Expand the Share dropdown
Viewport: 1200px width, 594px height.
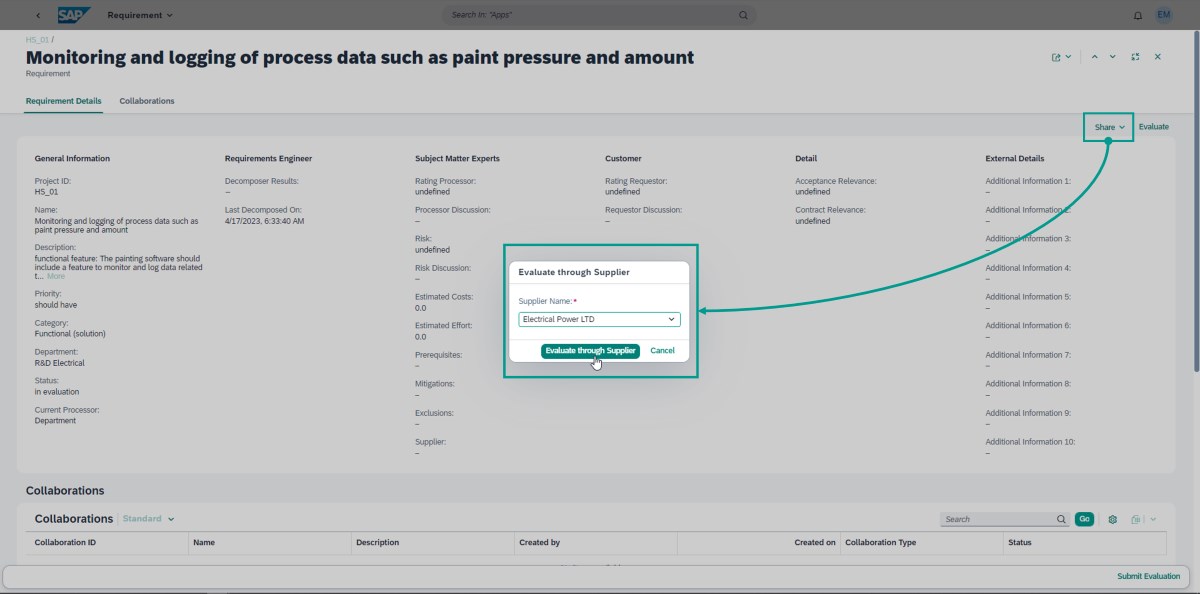pos(1110,127)
